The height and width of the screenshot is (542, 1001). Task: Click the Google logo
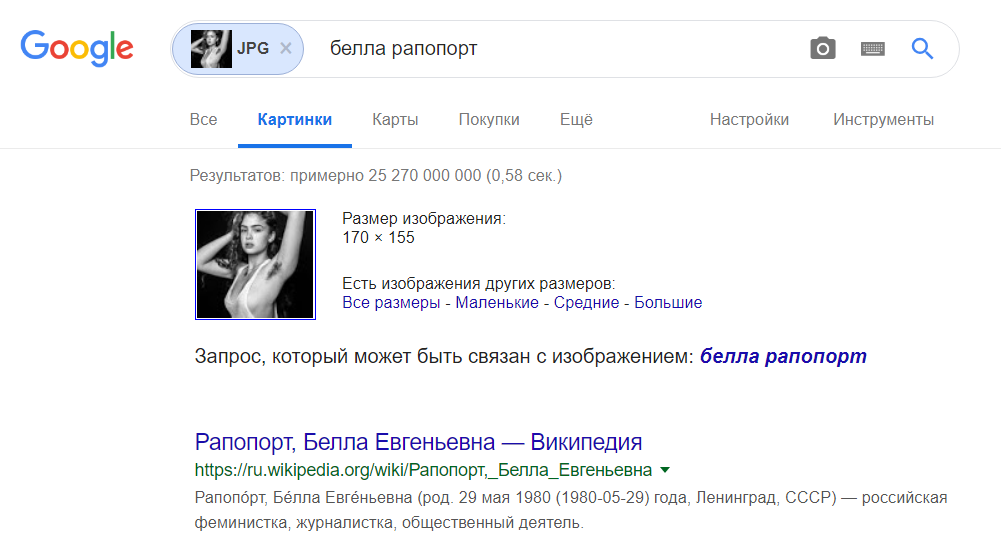(x=77, y=48)
